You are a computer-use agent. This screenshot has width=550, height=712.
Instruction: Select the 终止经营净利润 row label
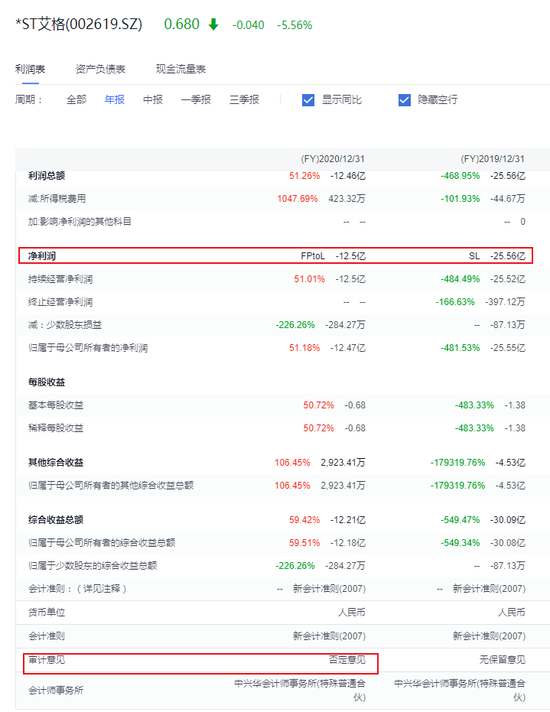pos(60,302)
